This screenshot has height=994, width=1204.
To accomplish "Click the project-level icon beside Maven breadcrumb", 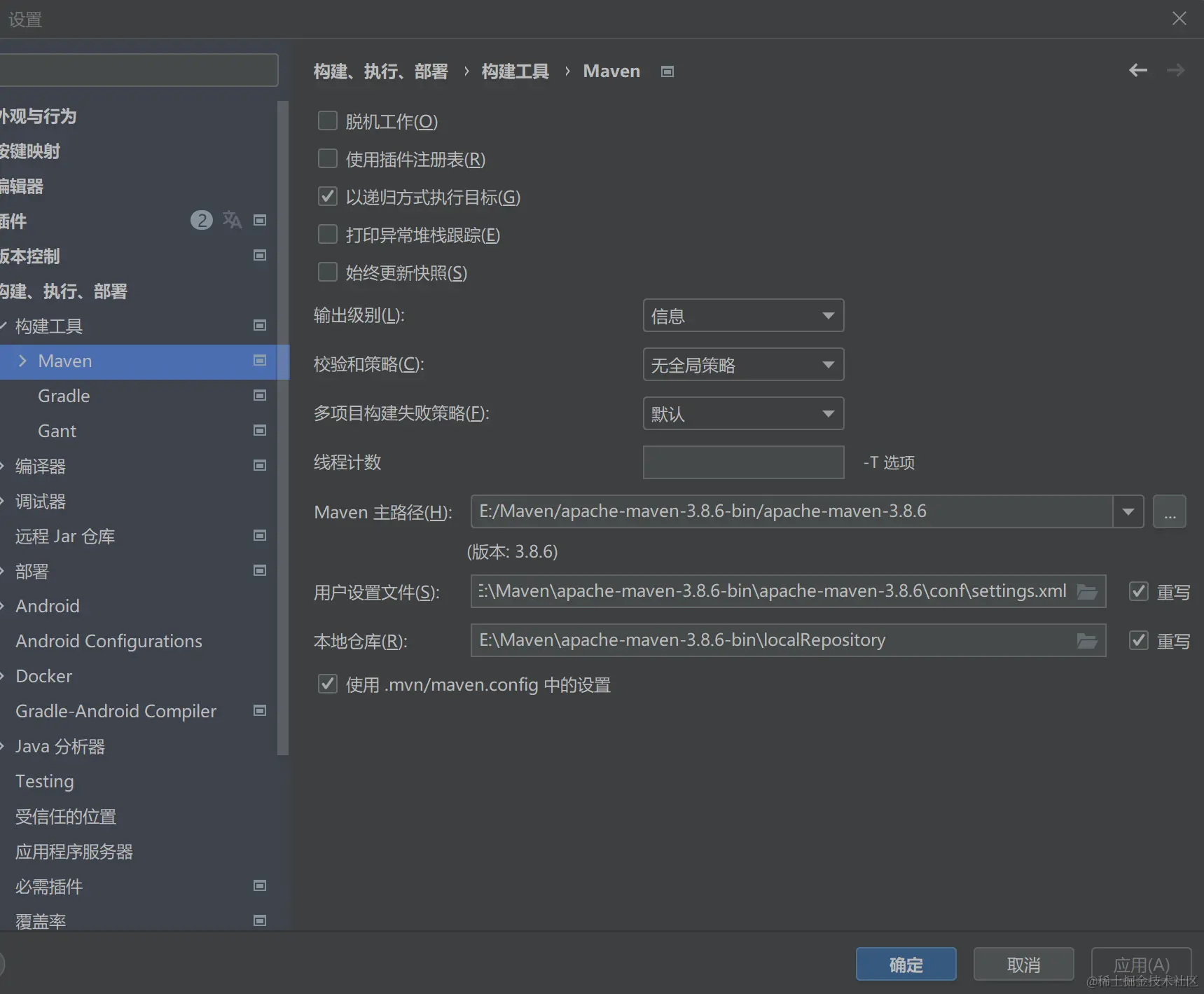I will pyautogui.click(x=667, y=71).
